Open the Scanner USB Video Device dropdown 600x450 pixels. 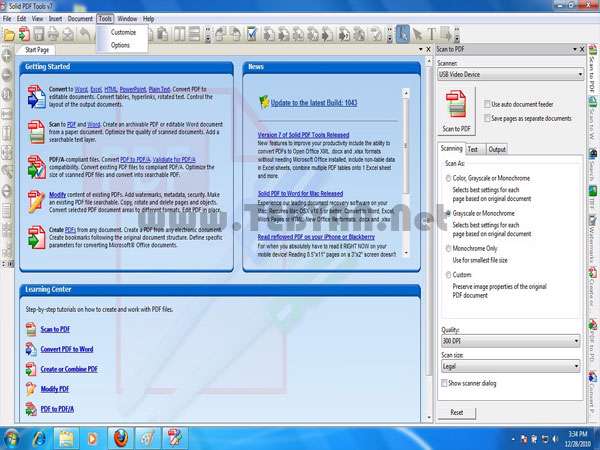pyautogui.click(x=510, y=75)
